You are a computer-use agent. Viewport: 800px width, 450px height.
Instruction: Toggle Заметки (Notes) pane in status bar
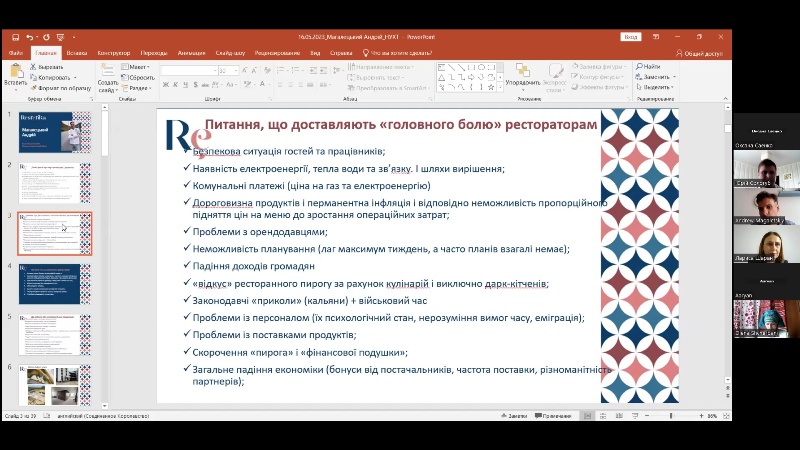(x=514, y=416)
